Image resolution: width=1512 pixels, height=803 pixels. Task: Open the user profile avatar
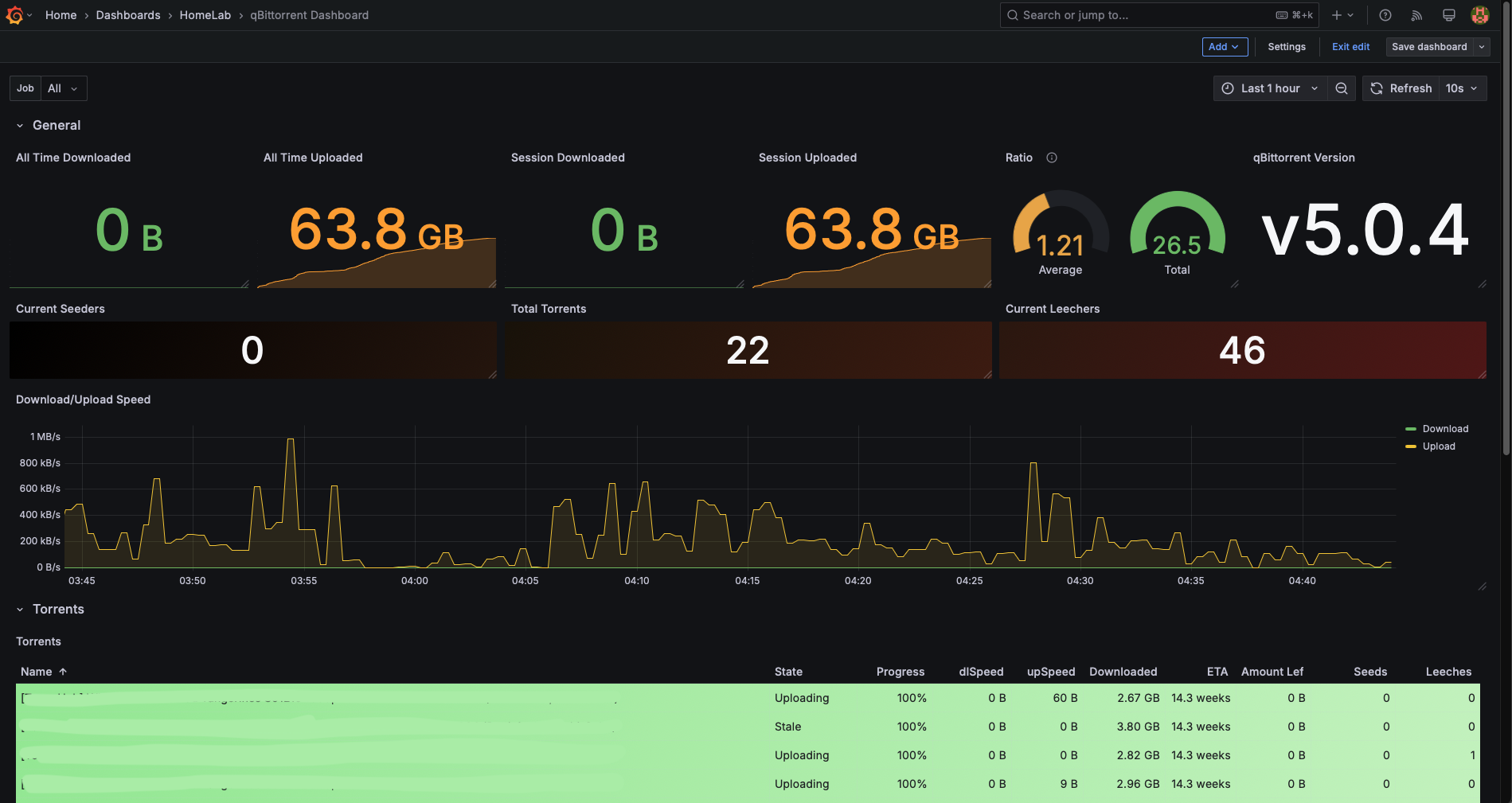click(1480, 15)
